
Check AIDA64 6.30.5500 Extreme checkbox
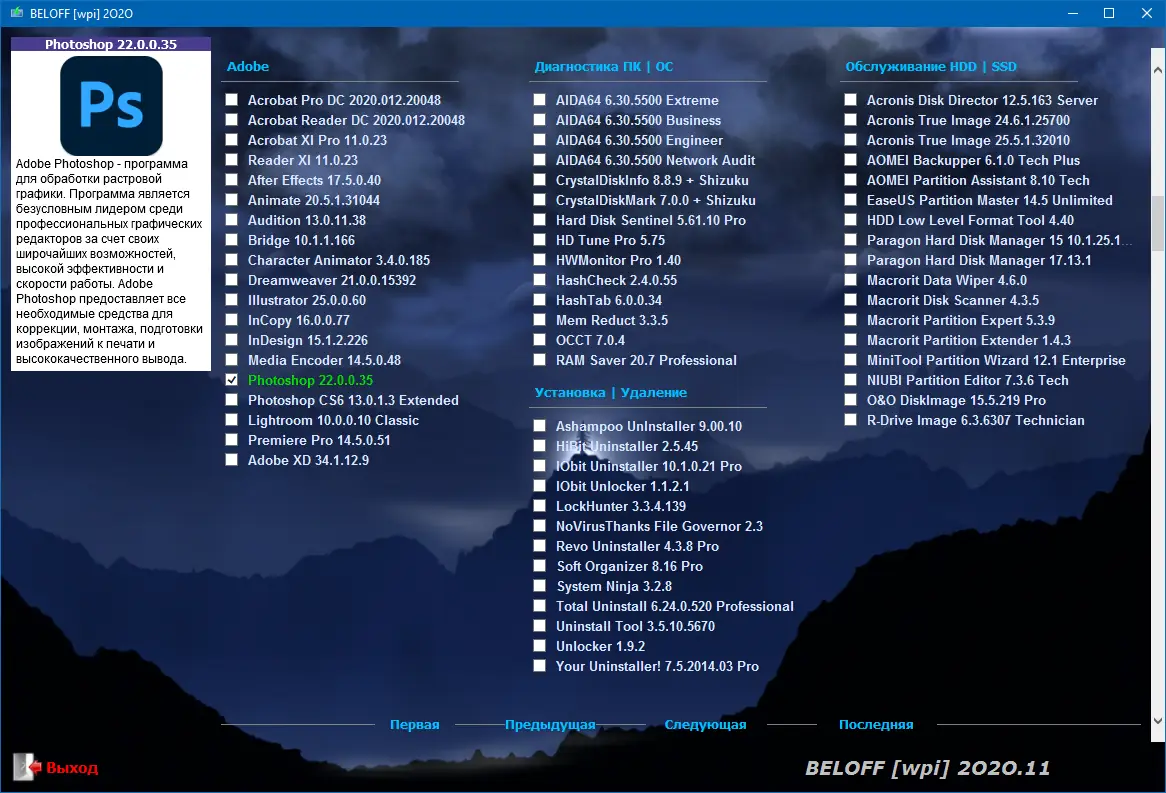[540, 100]
